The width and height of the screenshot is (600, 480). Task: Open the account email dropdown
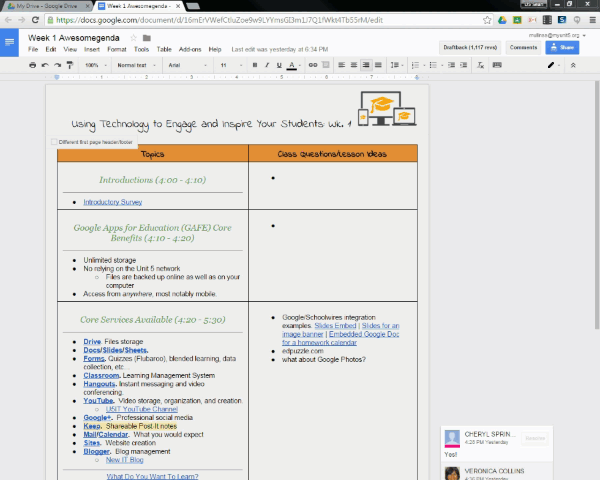[557, 35]
